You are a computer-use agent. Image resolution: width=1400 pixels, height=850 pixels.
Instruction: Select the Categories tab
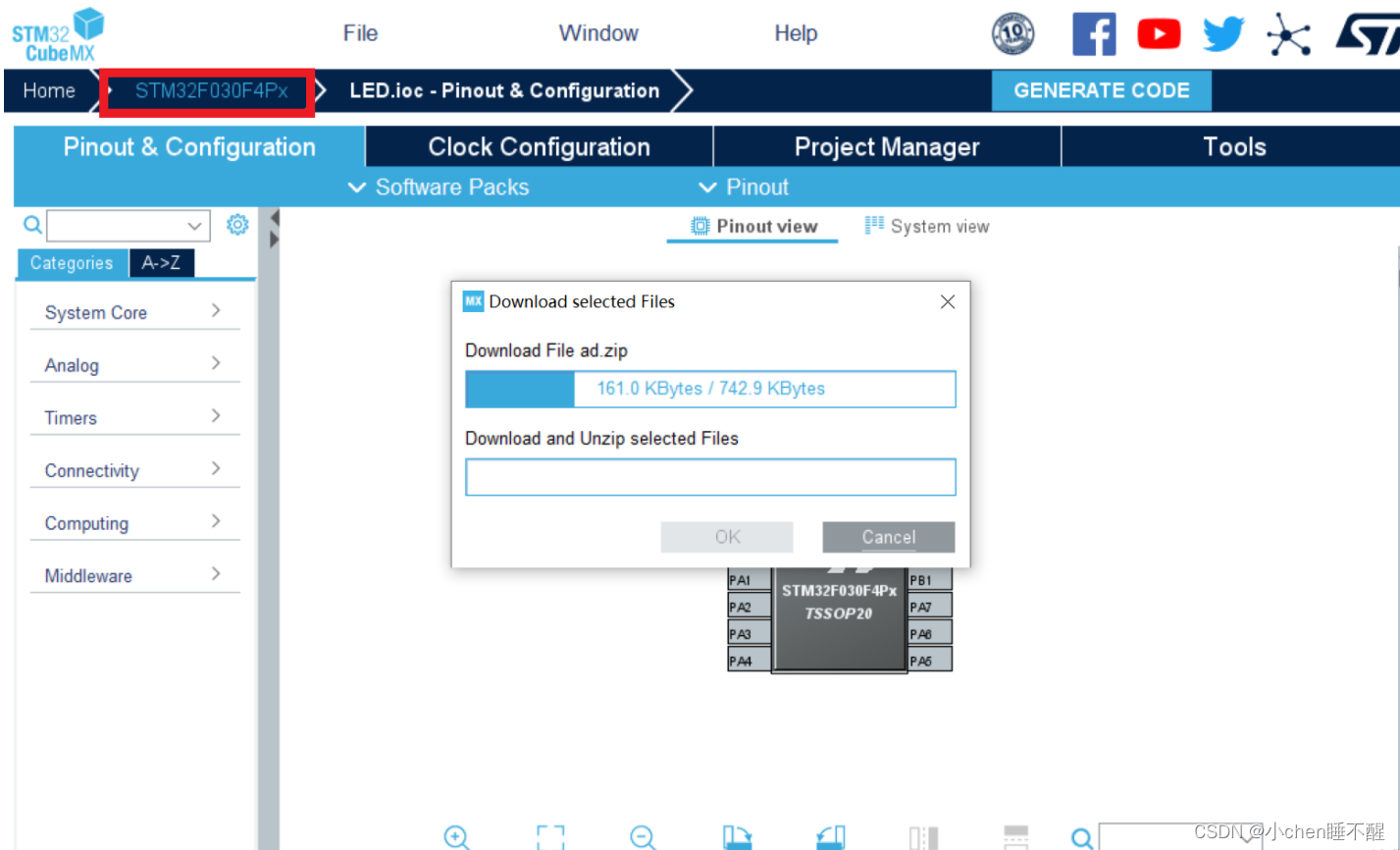72,263
